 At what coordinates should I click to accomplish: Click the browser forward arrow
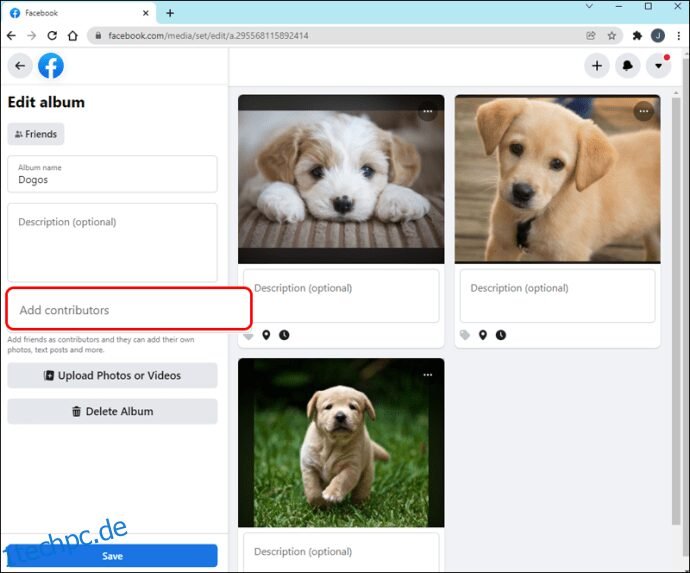click(x=32, y=36)
